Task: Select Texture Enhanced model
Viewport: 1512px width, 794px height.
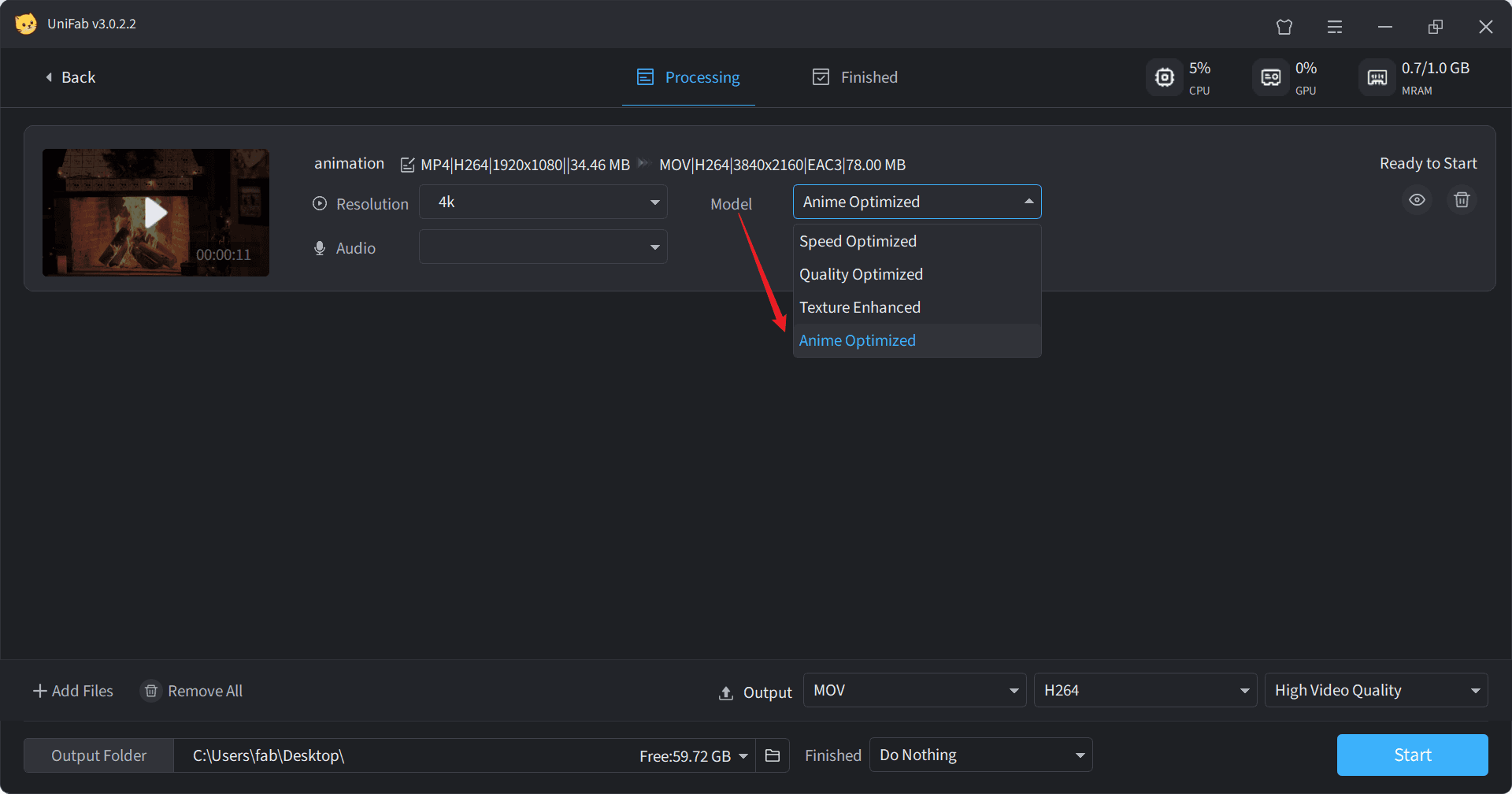Action: click(917, 307)
